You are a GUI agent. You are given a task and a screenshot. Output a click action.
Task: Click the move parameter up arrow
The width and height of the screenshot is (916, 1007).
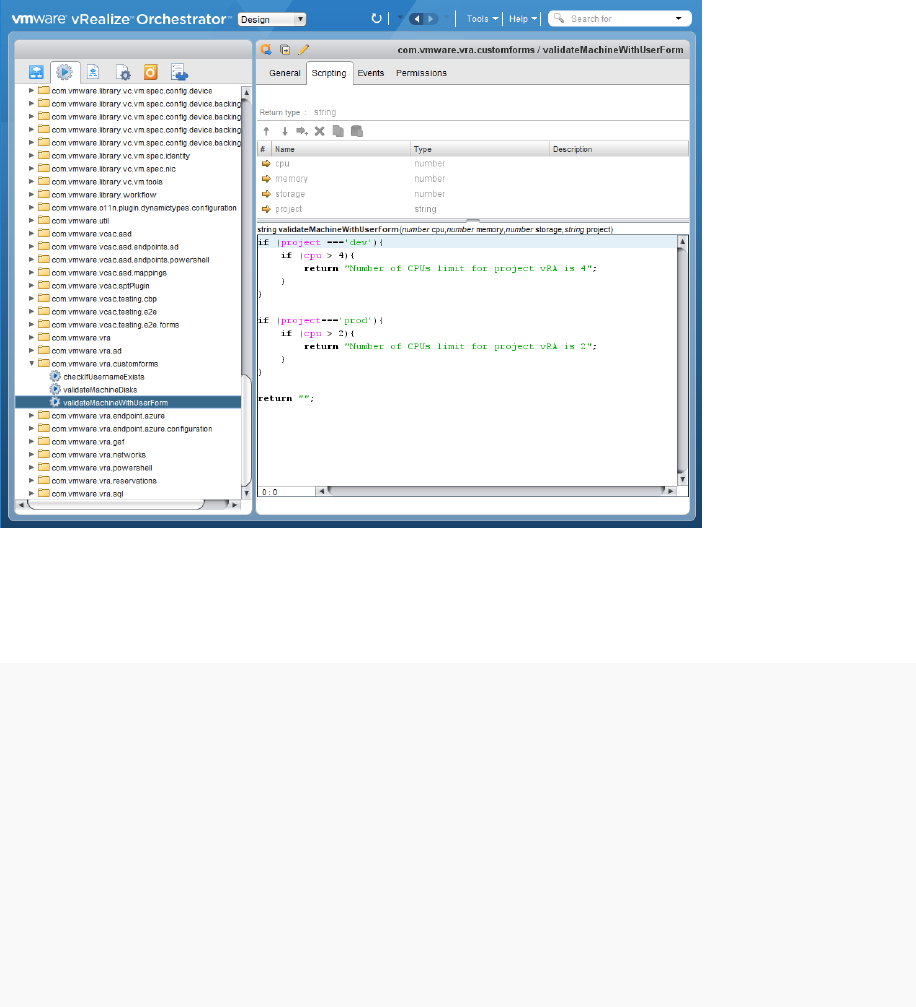pyautogui.click(x=267, y=131)
